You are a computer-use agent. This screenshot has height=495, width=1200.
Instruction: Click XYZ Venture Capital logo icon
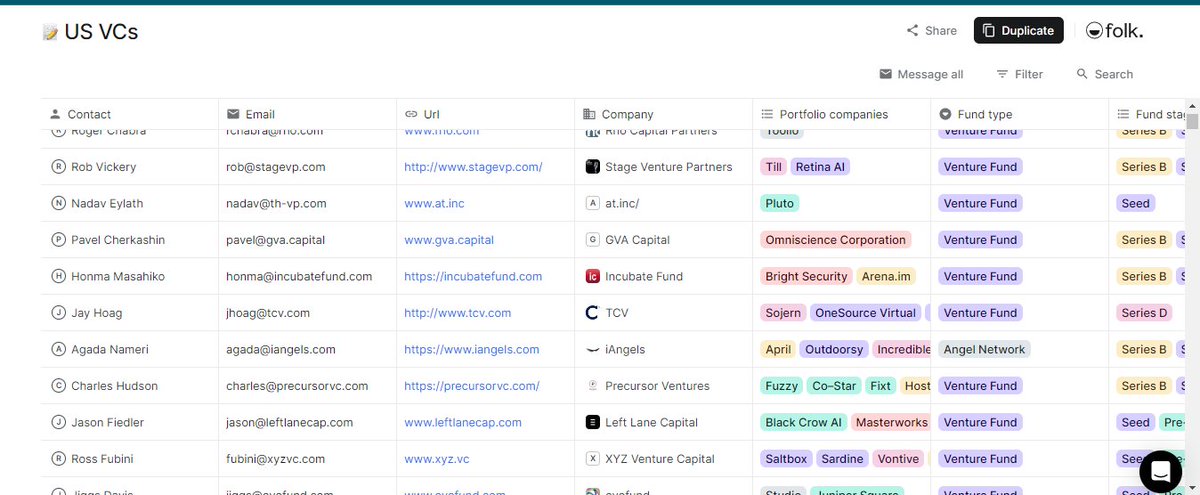[x=592, y=459]
